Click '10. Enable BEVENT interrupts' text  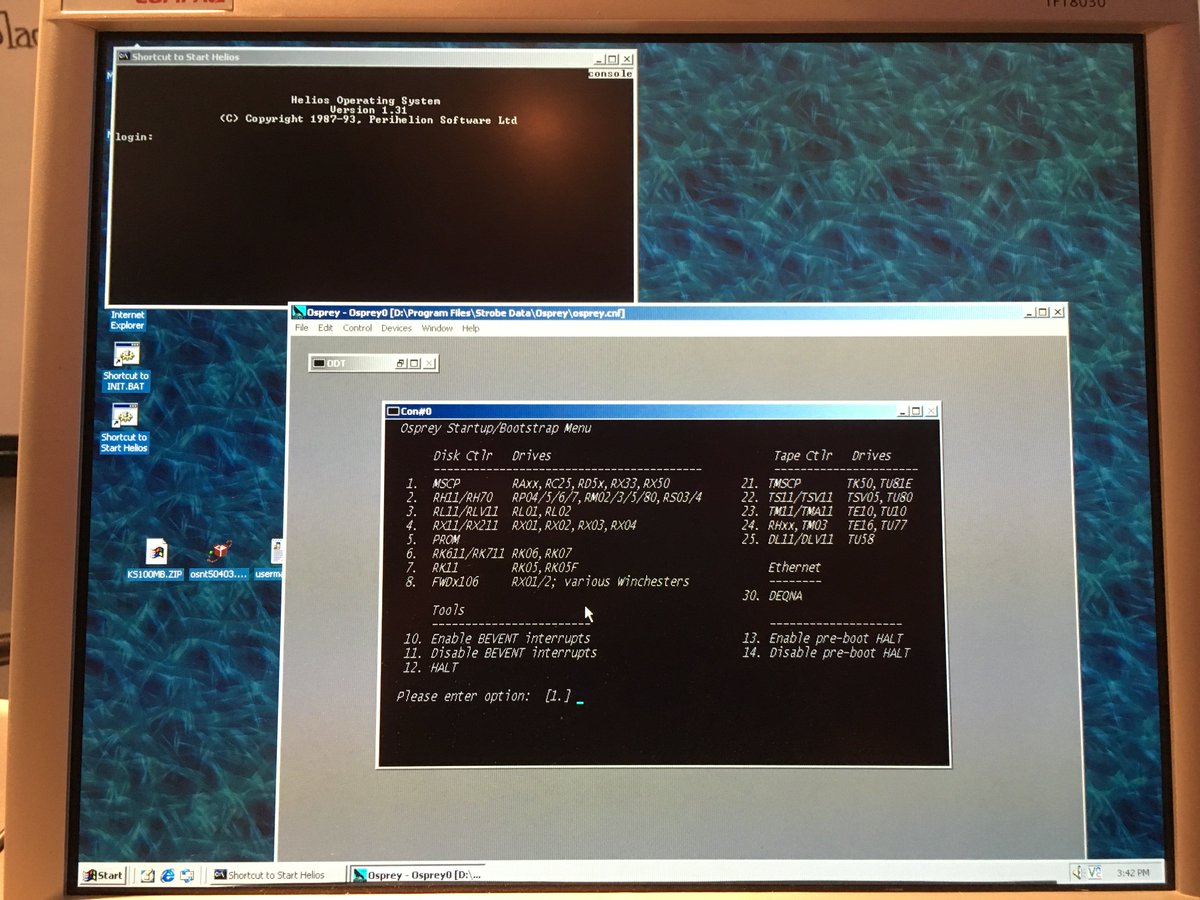[x=497, y=638]
